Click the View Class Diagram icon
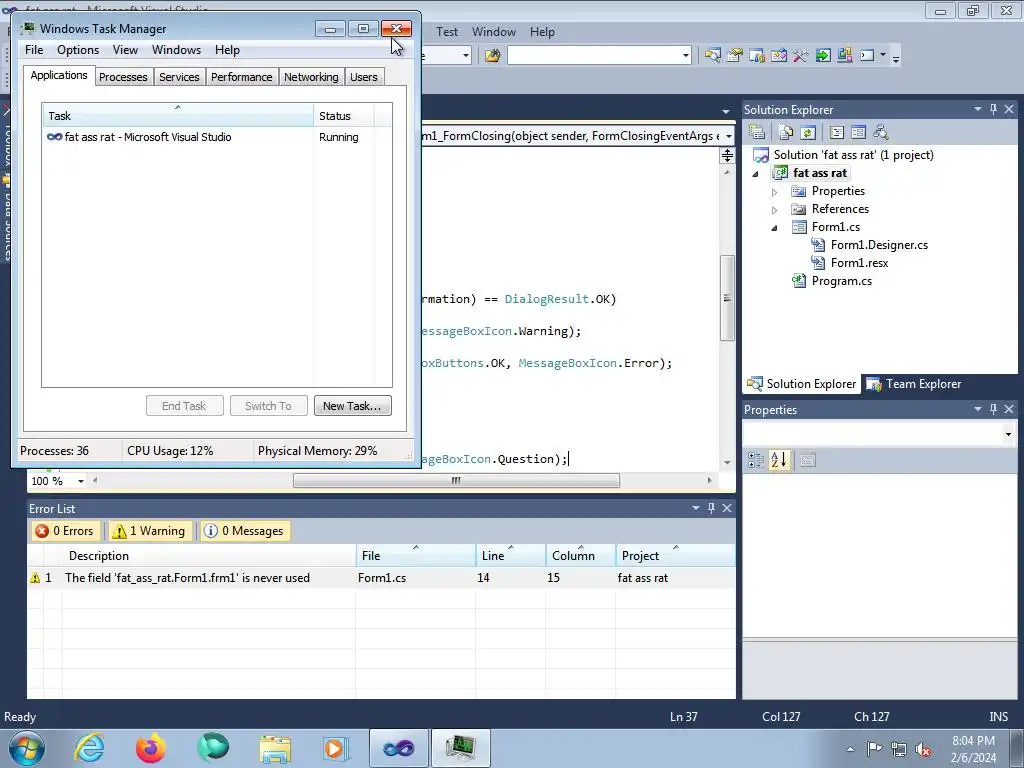This screenshot has height=768, width=1024. (880, 133)
